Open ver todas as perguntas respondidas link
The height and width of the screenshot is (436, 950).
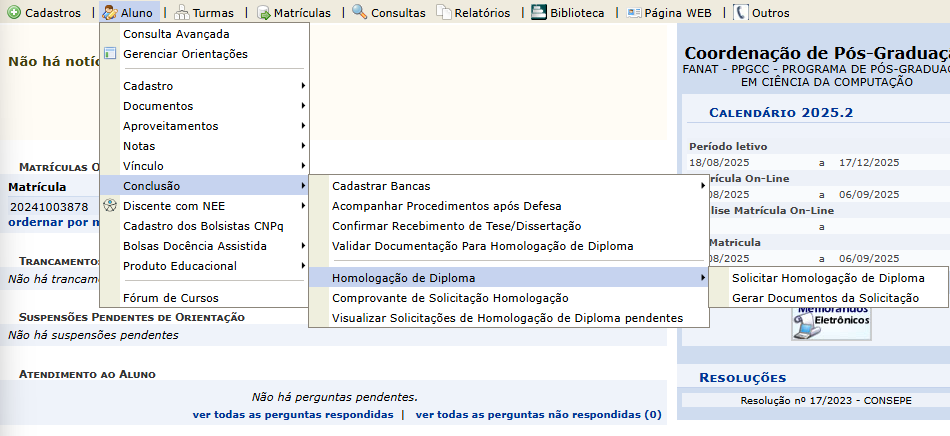[x=293, y=414]
